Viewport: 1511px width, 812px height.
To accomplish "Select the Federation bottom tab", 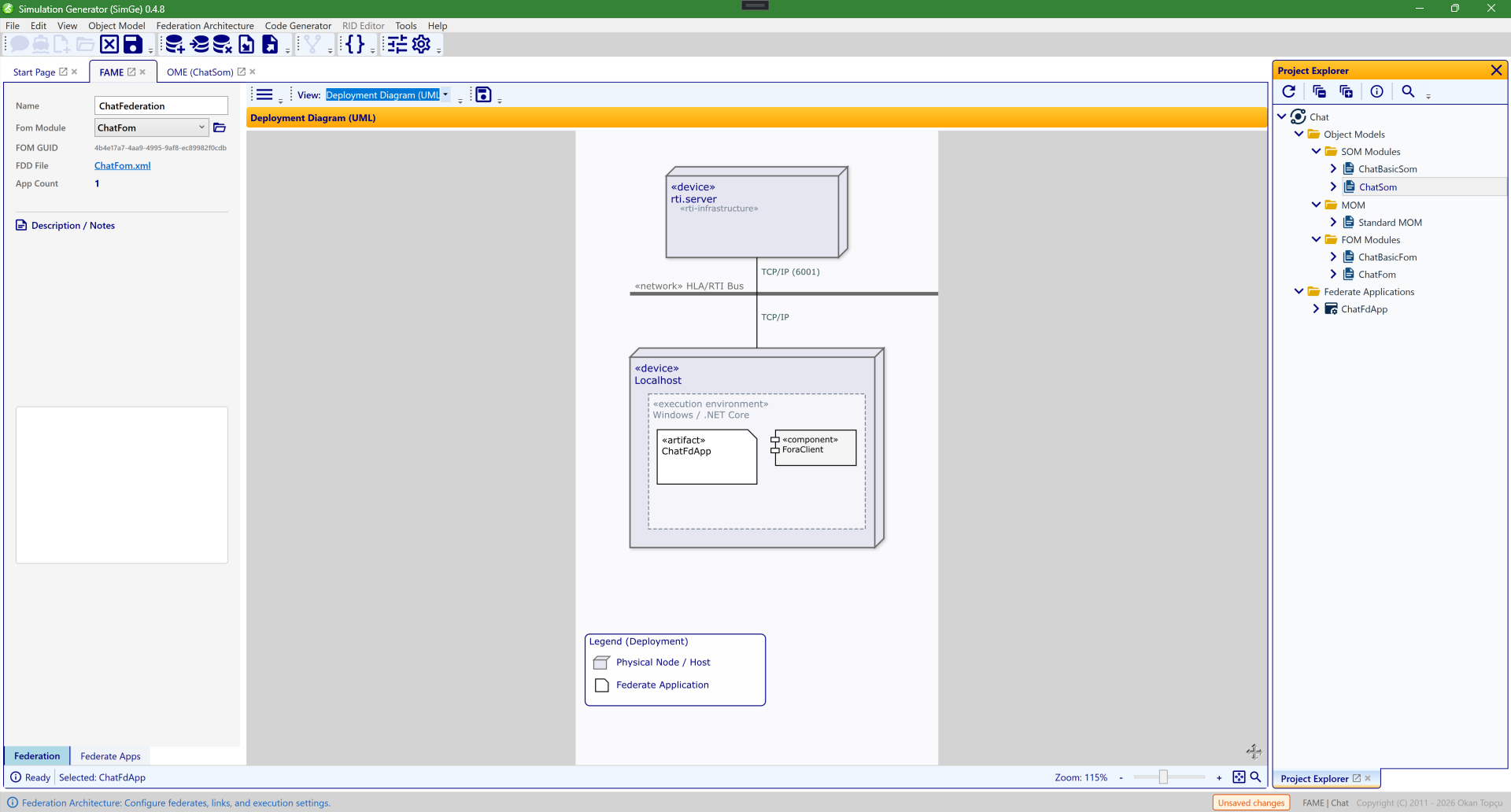I will click(37, 756).
